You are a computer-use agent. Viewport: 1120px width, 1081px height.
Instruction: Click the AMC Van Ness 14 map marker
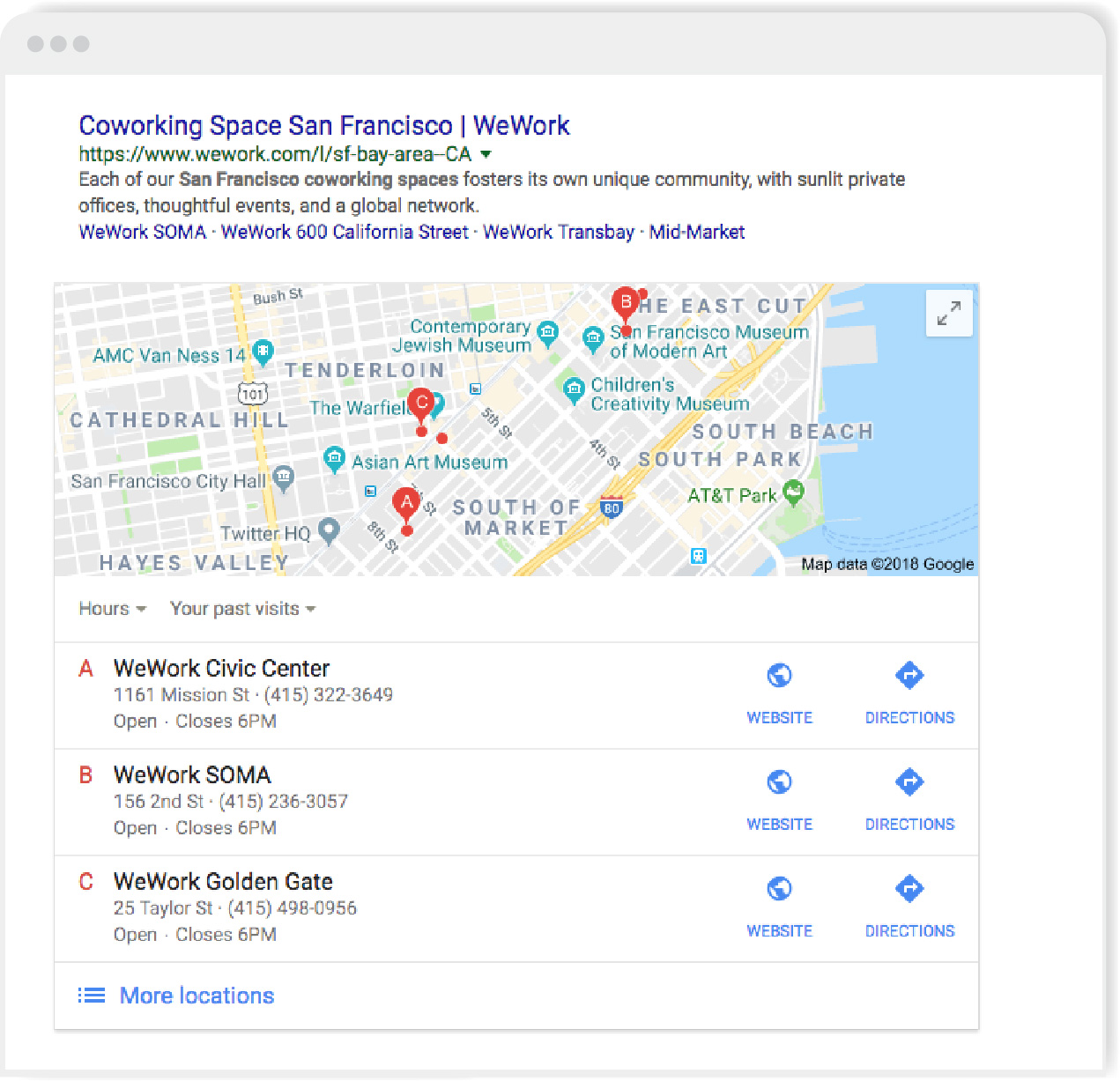click(263, 352)
